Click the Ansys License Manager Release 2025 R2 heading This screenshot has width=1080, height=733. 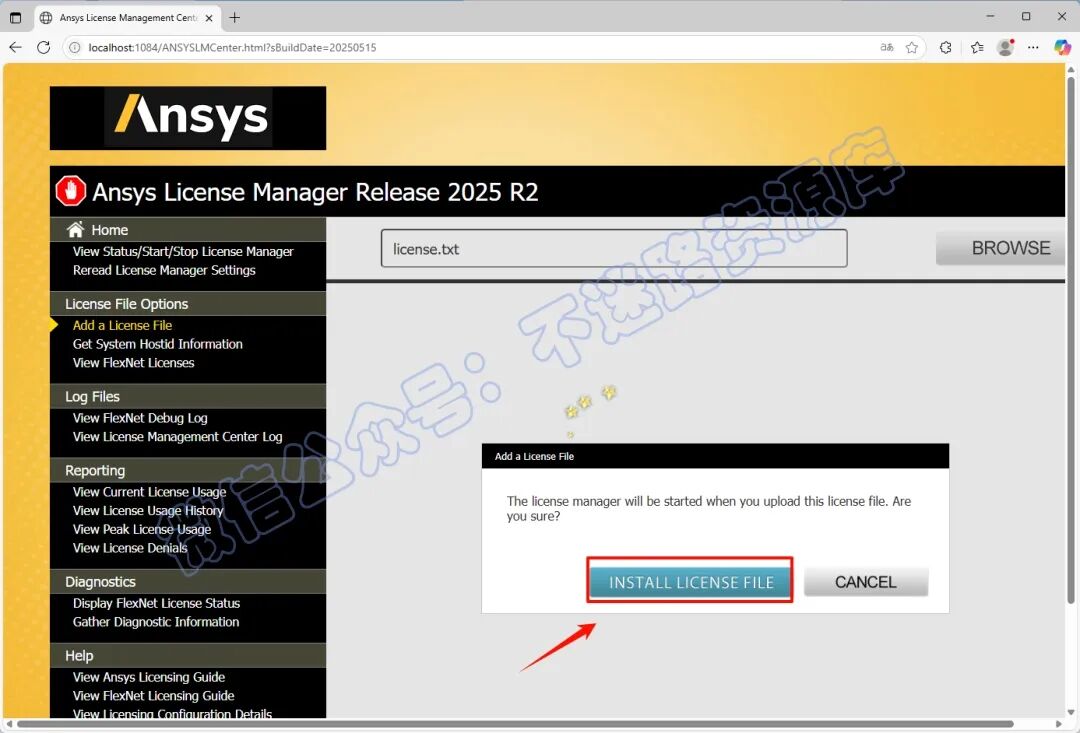[315, 192]
